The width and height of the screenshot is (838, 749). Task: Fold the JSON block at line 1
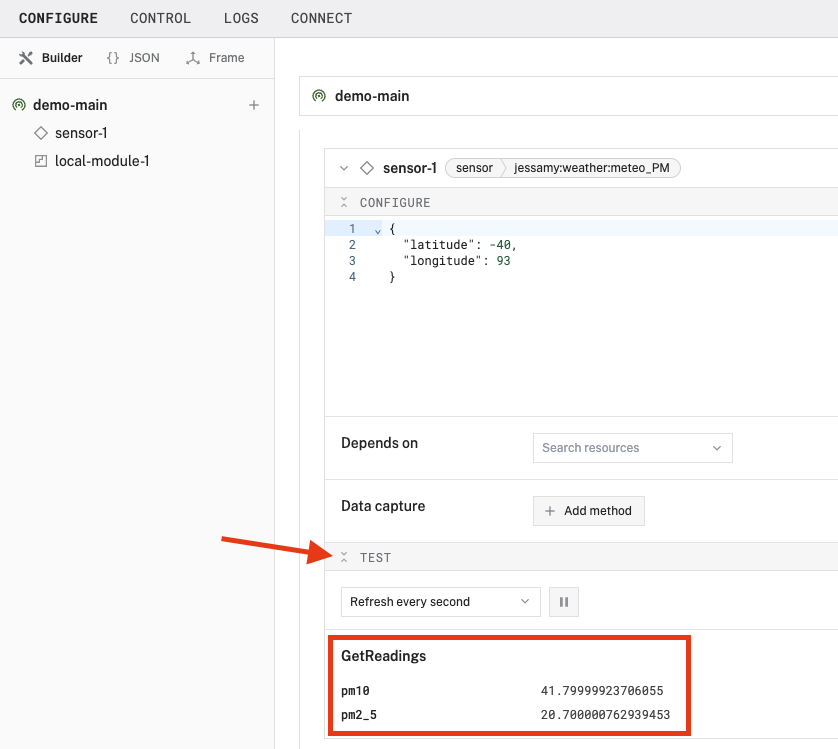click(377, 230)
